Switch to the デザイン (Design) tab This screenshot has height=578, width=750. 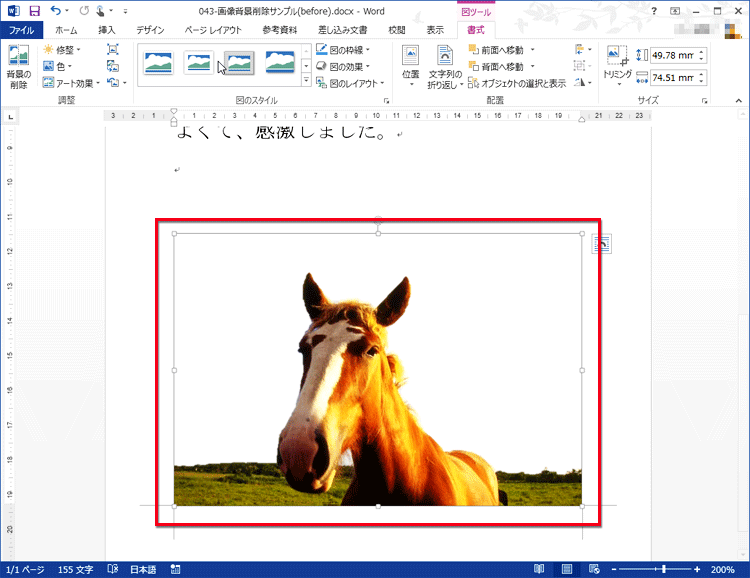point(150,30)
